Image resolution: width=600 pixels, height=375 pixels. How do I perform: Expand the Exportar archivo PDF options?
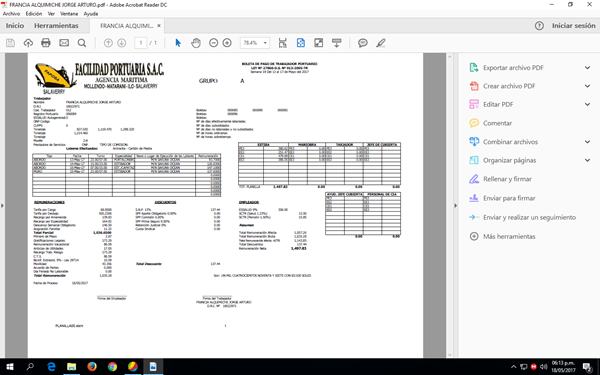pyautogui.click(x=587, y=68)
